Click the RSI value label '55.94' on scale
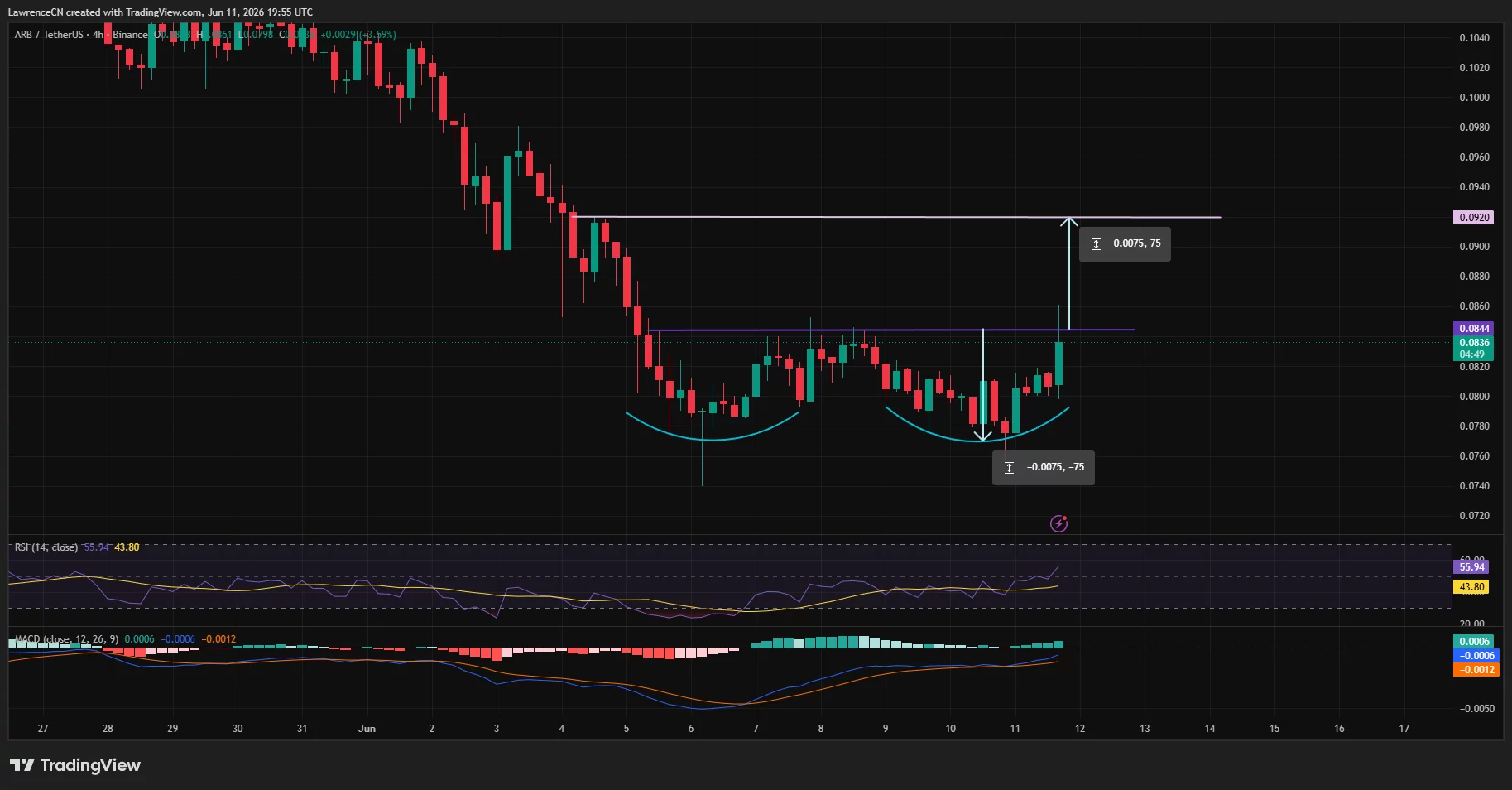The width and height of the screenshot is (1512, 790). [x=1471, y=567]
